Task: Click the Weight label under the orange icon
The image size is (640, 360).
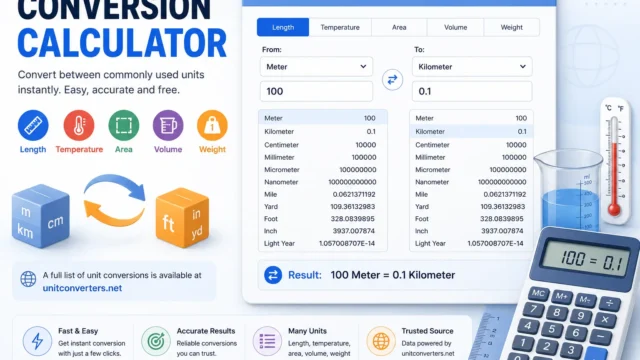Action: [212, 149]
